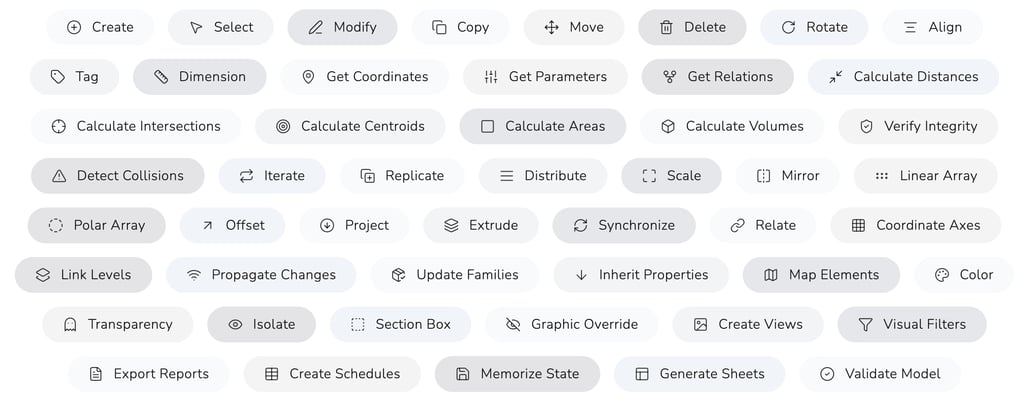Click the Extrude layers icon
Image resolution: width=1024 pixels, height=409 pixels.
click(451, 225)
